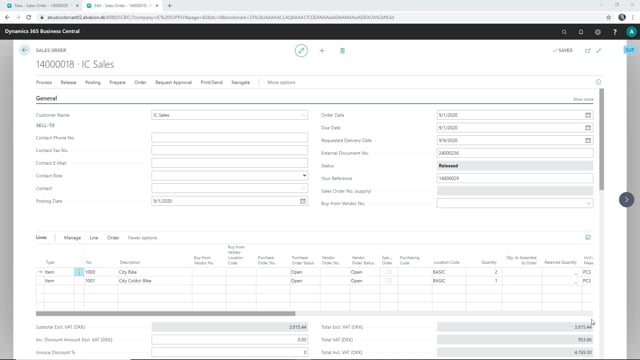Image resolution: width=640 pixels, height=360 pixels.
Task: Reload the browser page
Action: pos(29,17)
